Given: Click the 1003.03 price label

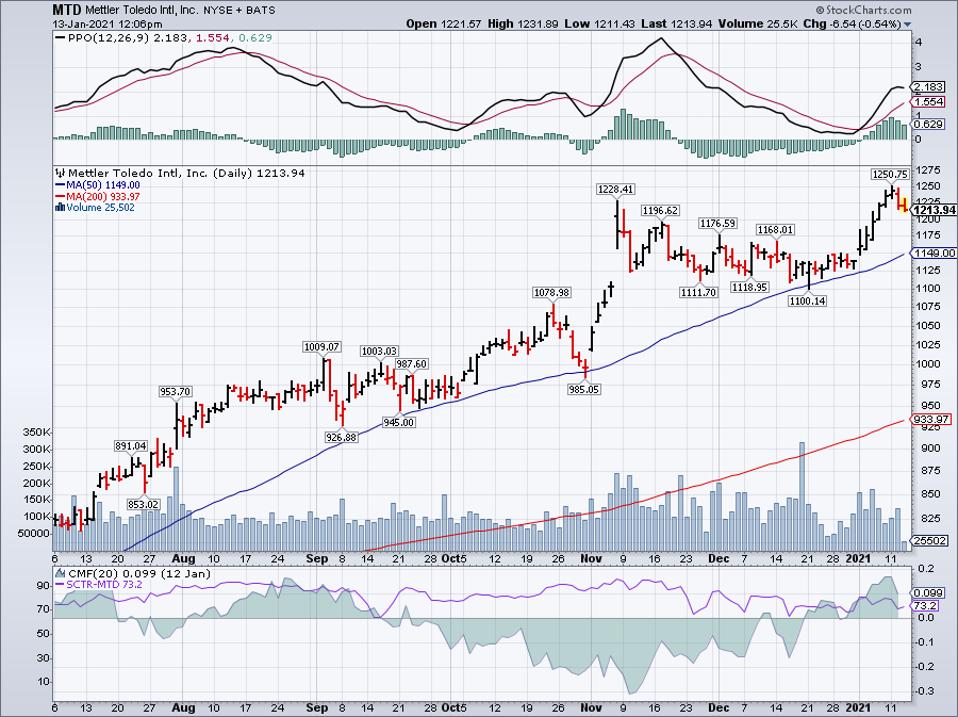Looking at the screenshot, I should (379, 351).
